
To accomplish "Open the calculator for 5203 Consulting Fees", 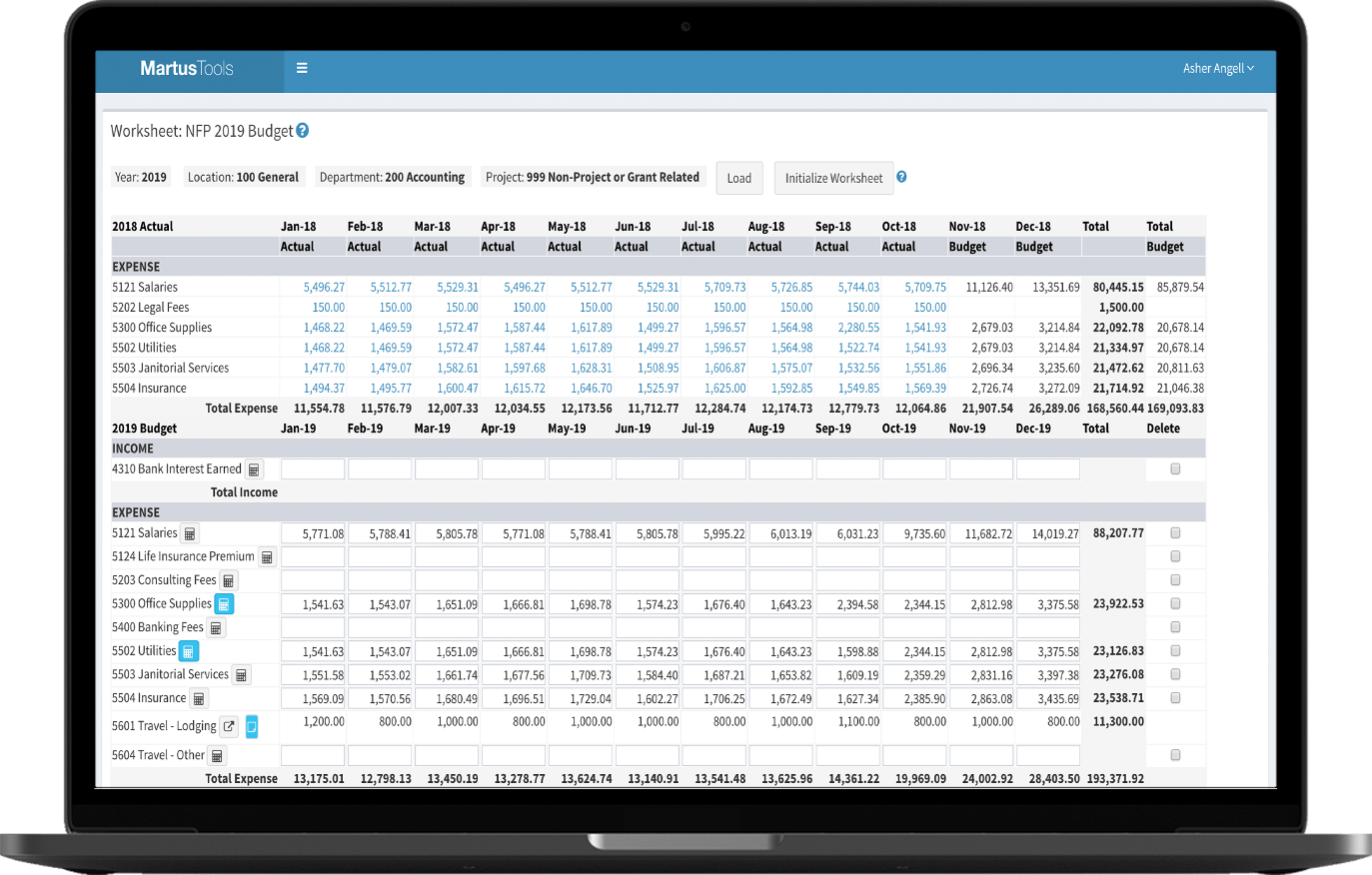I will (x=228, y=579).
